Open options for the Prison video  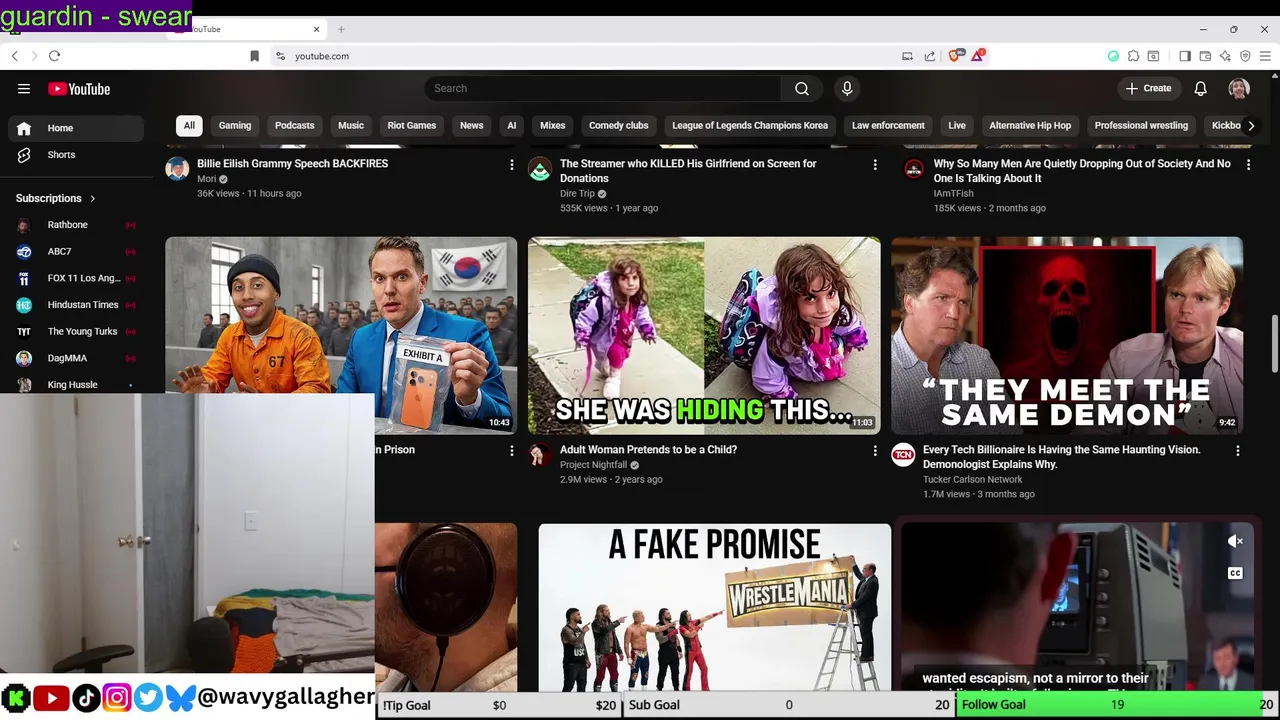coord(512,451)
